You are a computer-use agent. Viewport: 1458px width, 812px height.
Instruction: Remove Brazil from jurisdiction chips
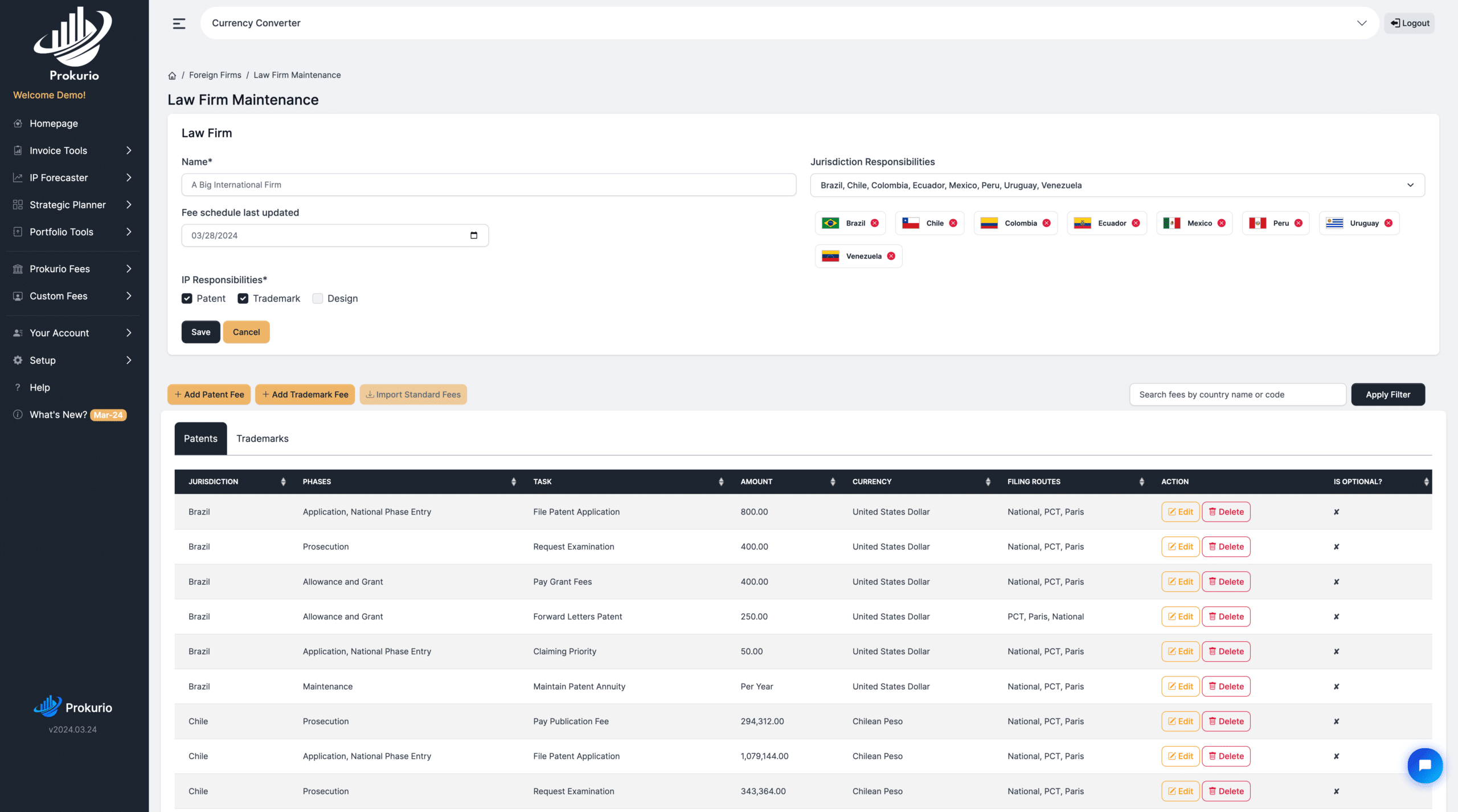tap(875, 223)
